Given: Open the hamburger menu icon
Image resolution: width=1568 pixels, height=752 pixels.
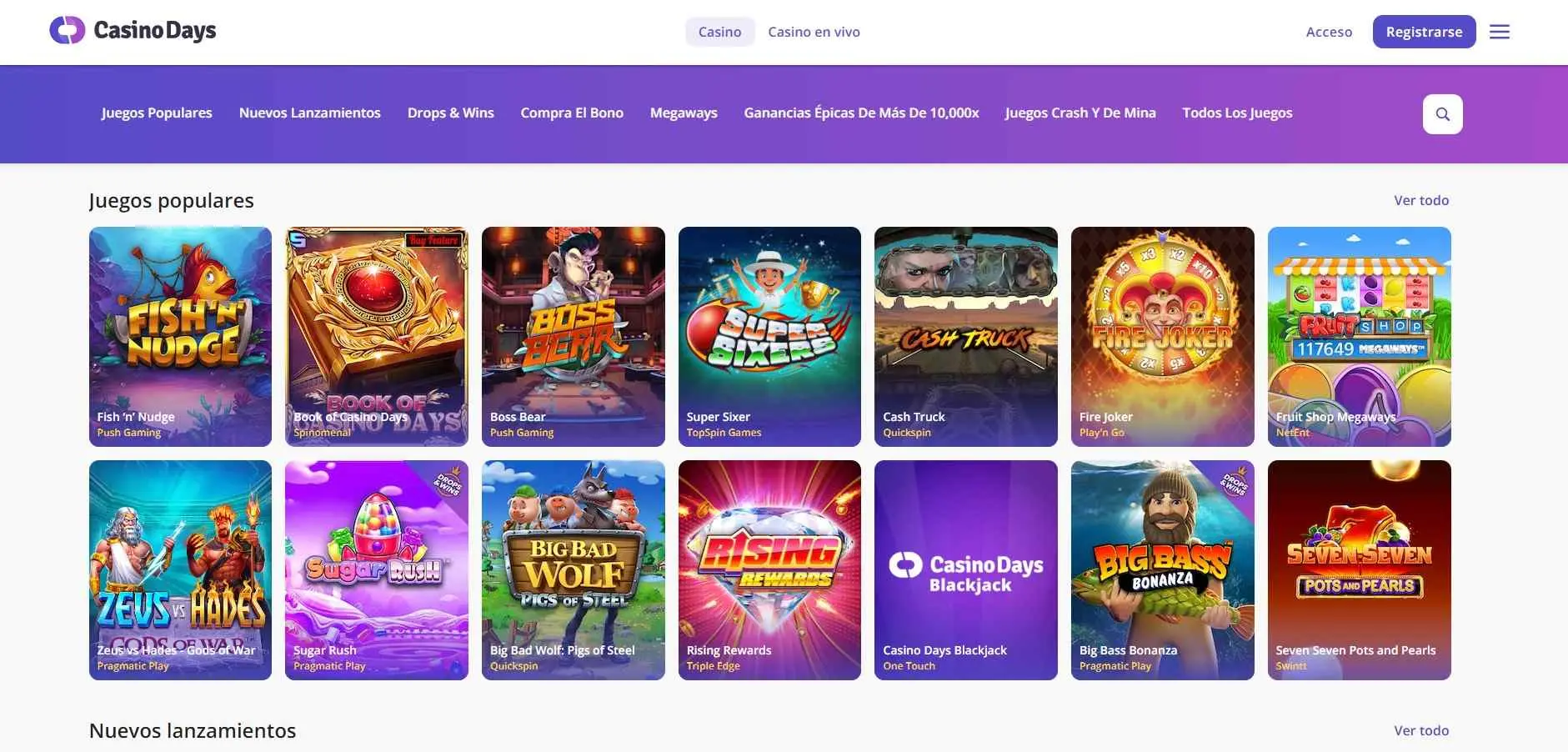Looking at the screenshot, I should point(1499,32).
